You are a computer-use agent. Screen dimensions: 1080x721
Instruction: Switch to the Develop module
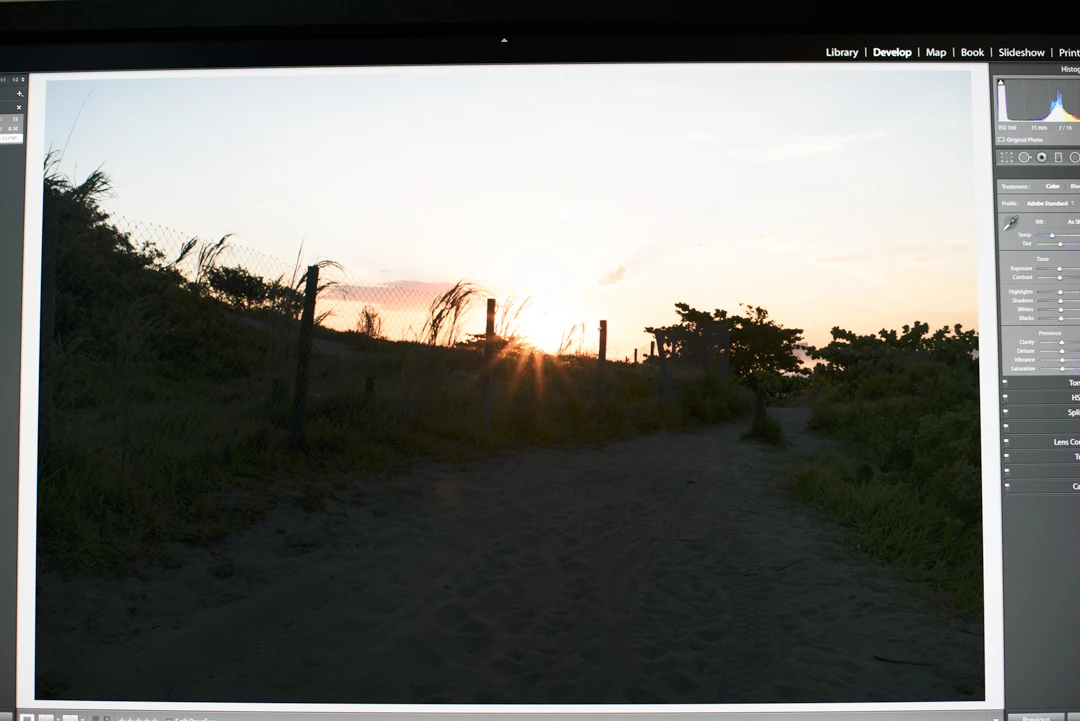[892, 52]
